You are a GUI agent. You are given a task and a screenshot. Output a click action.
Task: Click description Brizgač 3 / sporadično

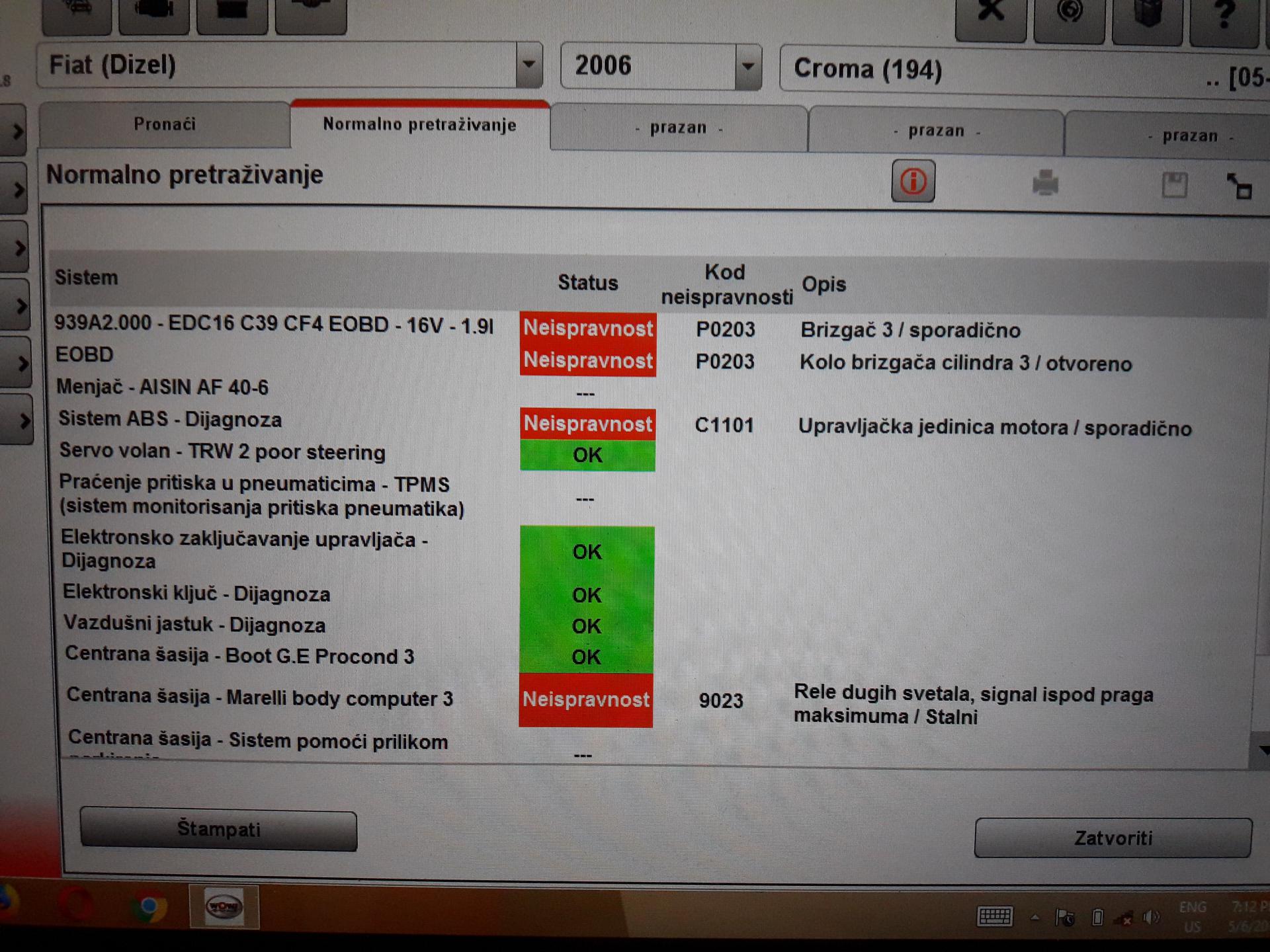910,330
